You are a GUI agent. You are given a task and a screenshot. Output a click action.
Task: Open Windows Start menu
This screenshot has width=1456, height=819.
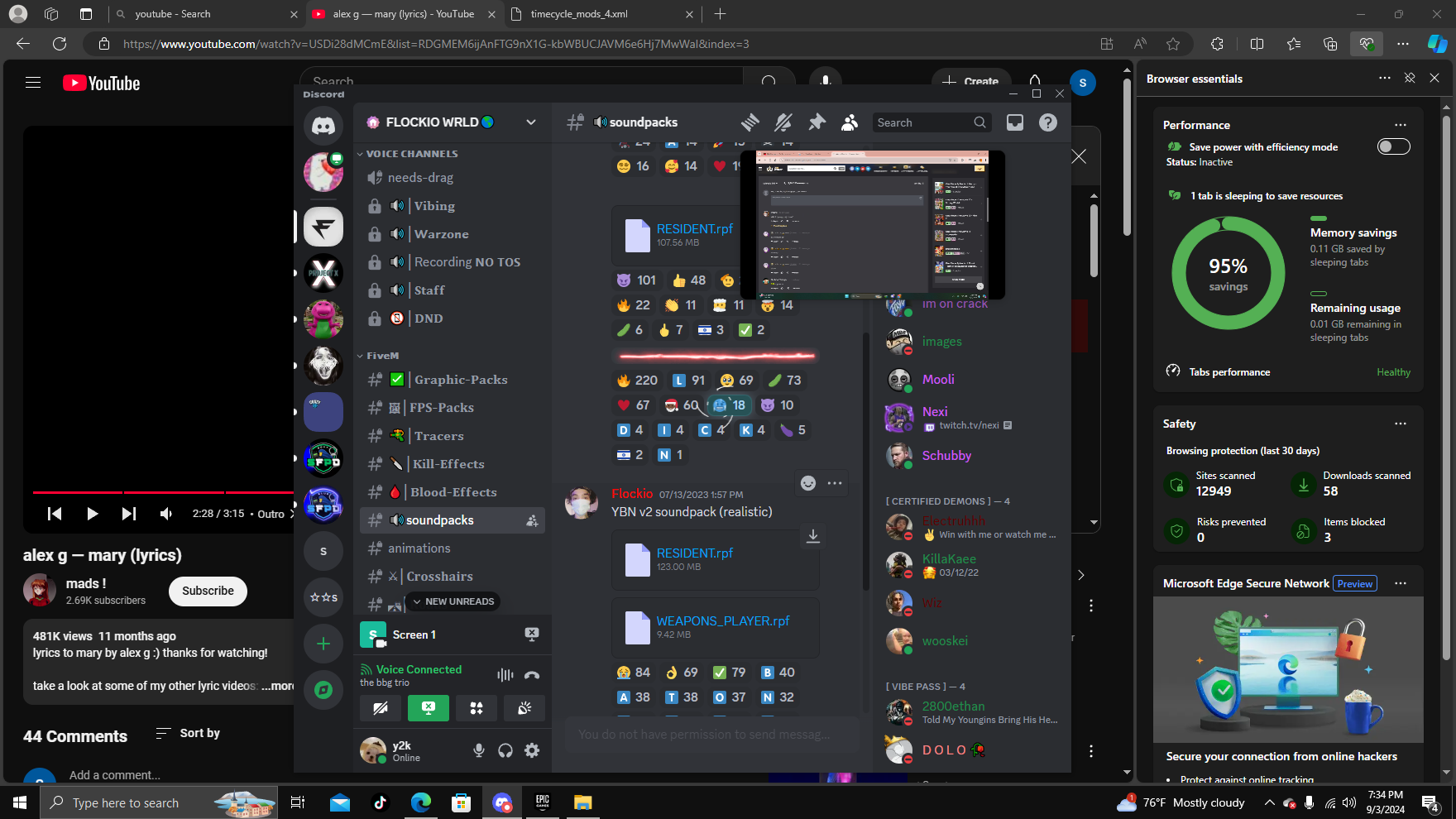20,802
